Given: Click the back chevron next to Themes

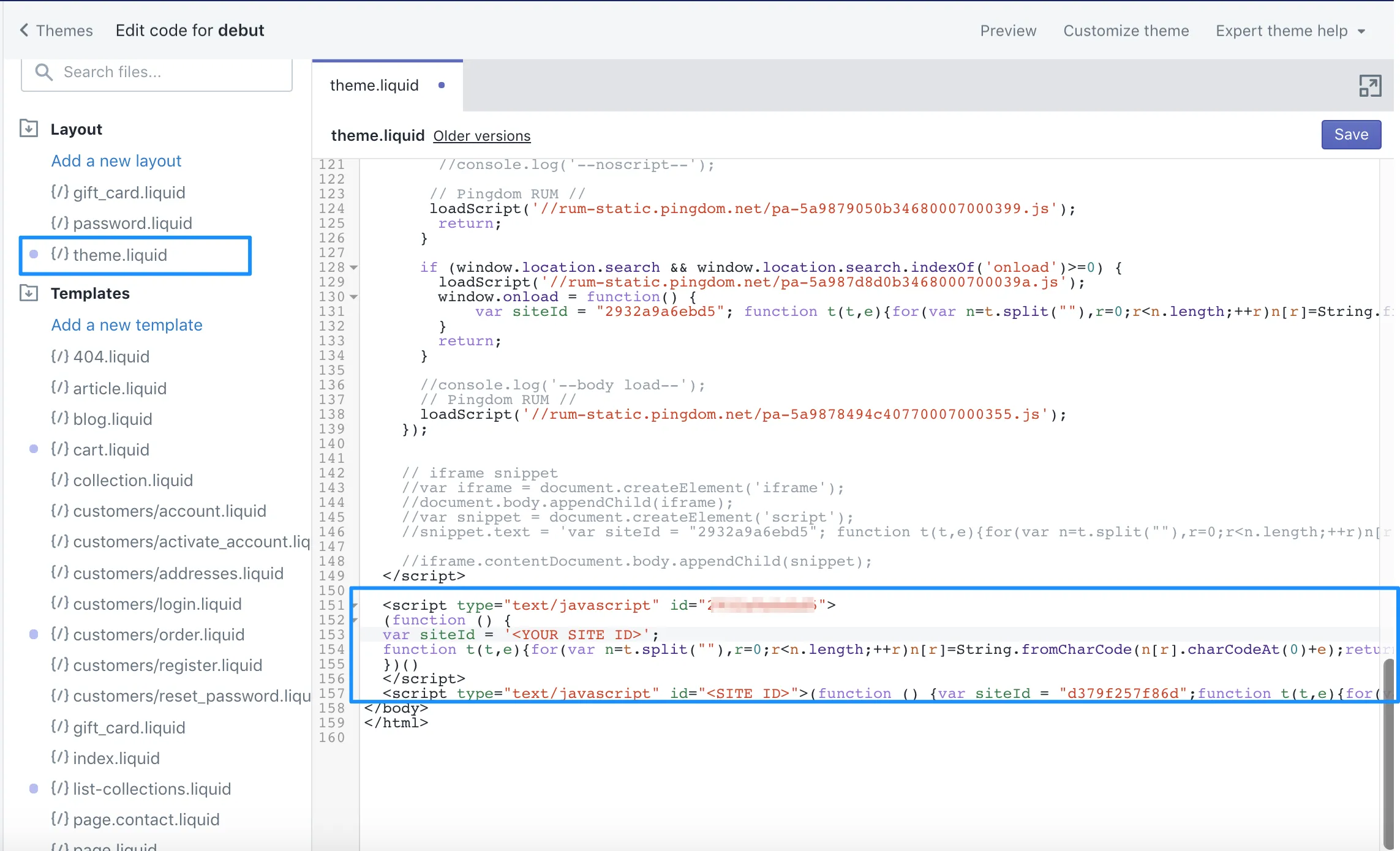Looking at the screenshot, I should click(x=24, y=30).
